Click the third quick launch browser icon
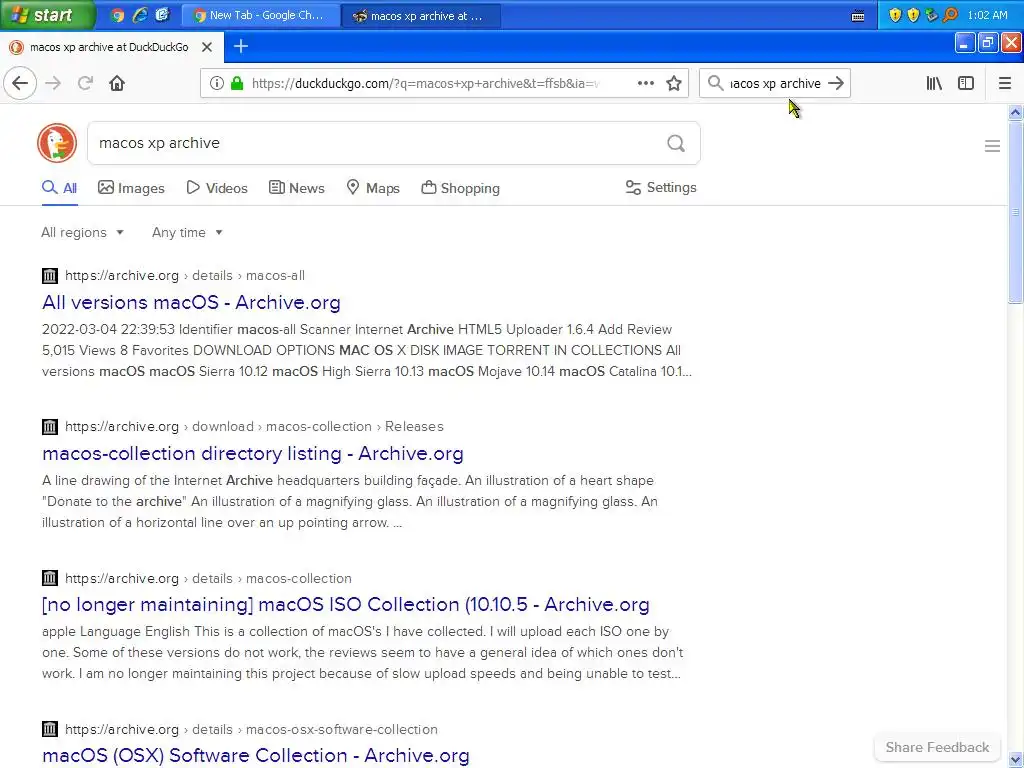The image size is (1024, 768). [162, 15]
